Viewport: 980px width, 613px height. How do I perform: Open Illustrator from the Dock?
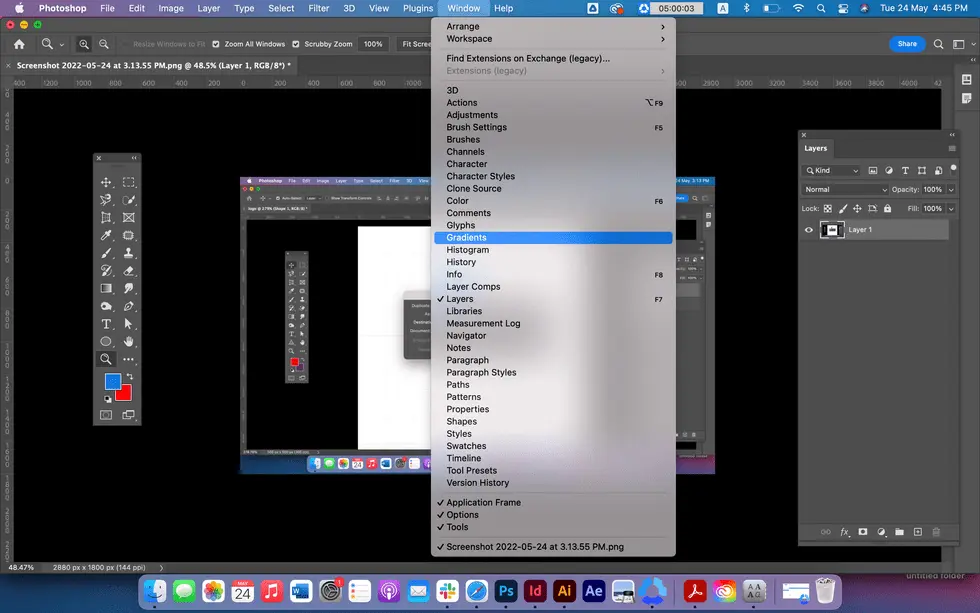coord(564,590)
